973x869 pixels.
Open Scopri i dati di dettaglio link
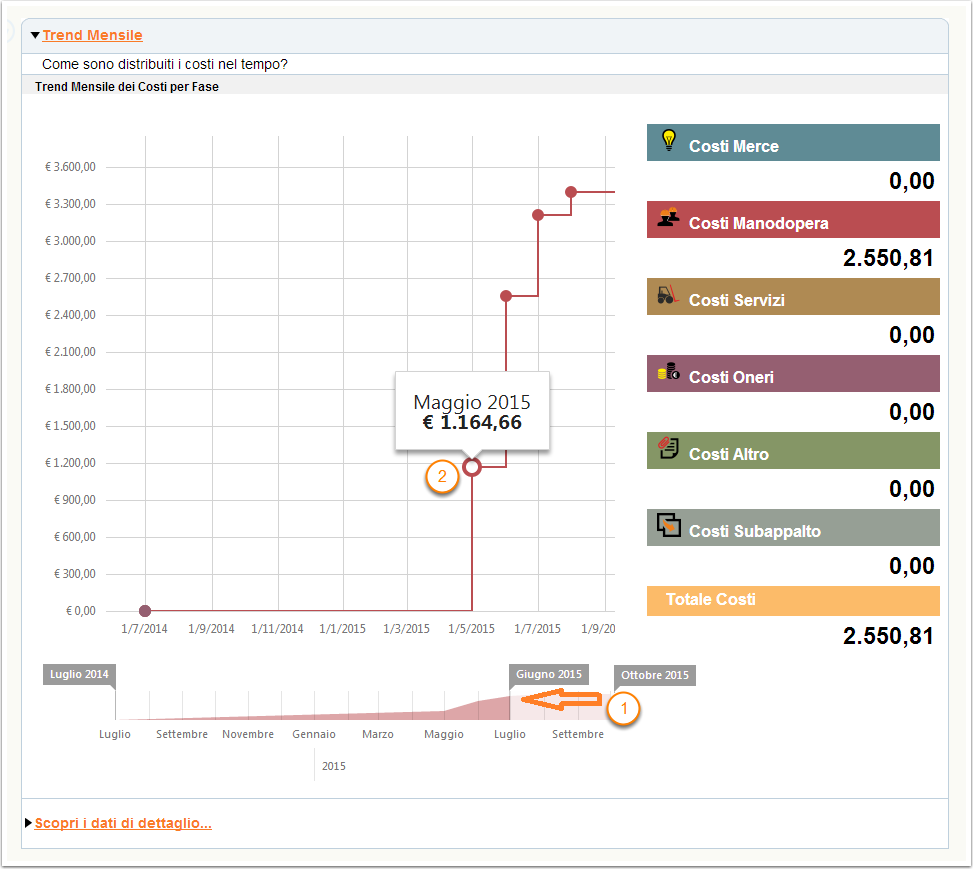(x=123, y=823)
